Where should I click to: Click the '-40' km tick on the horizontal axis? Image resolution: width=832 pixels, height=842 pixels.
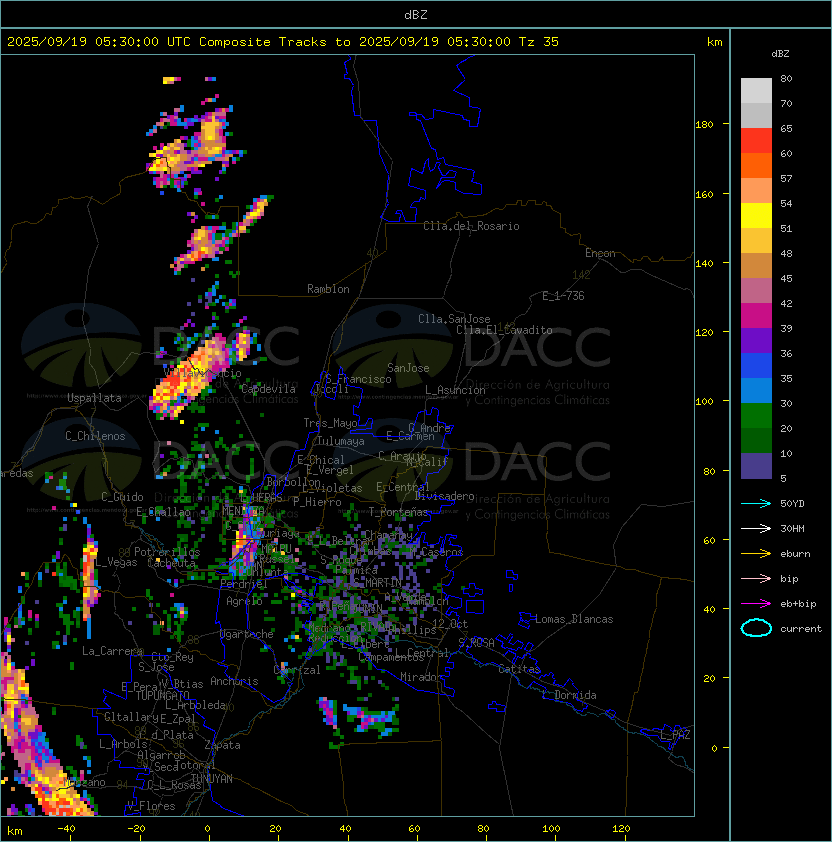(x=66, y=829)
